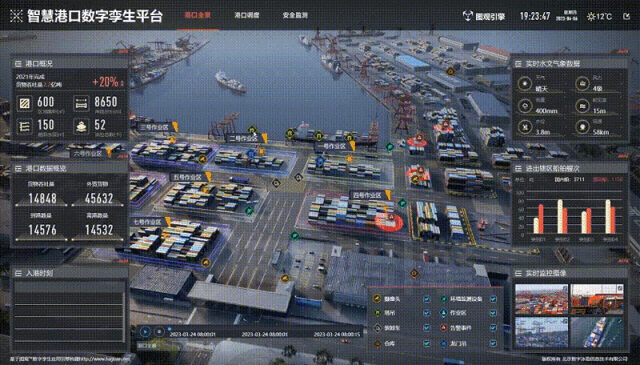Click the 14532 value
This screenshot has height=365, width=640.
pyautogui.click(x=99, y=230)
